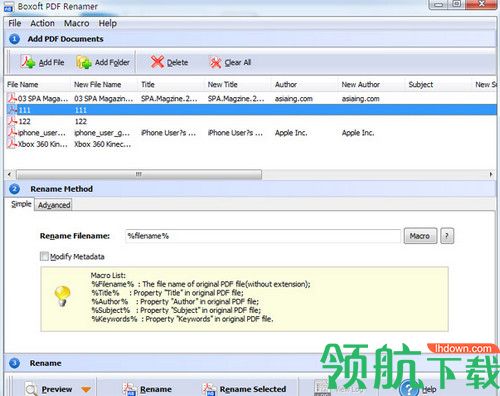Click the Delete red X icon
500x396 pixels.
coord(157,62)
